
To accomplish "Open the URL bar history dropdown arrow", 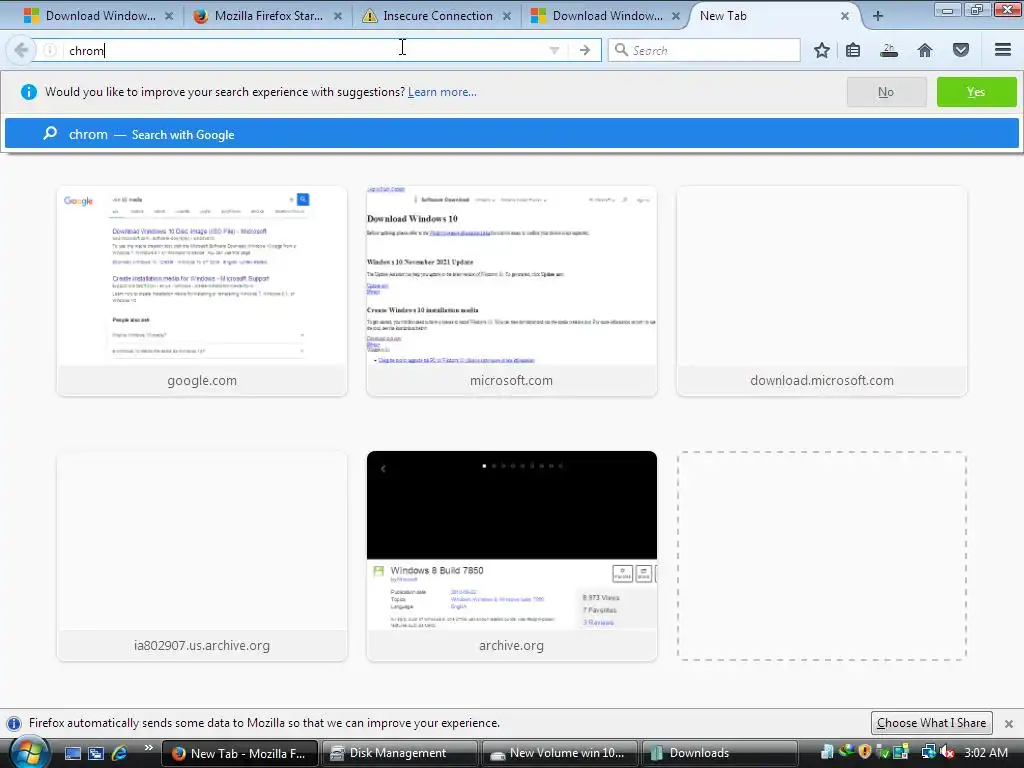I will click(x=554, y=50).
